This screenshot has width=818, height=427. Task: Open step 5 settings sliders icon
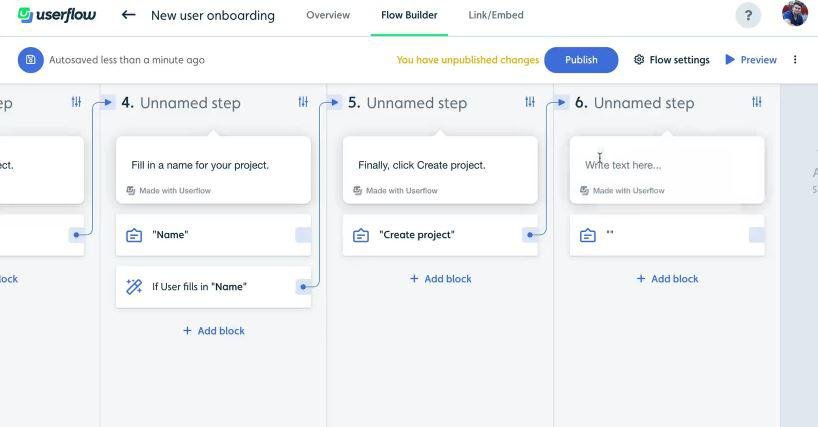pyautogui.click(x=530, y=102)
